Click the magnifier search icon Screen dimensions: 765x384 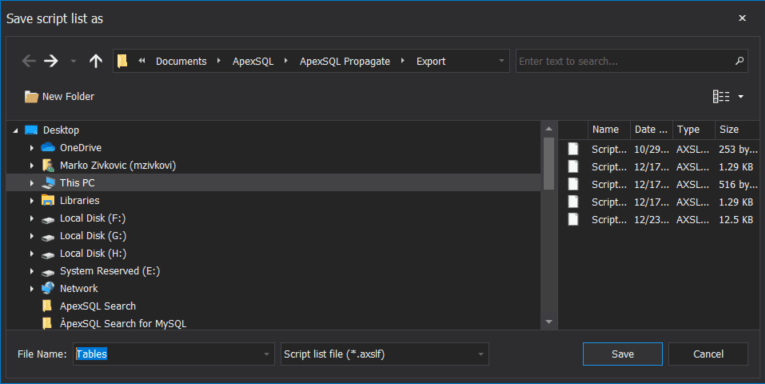click(740, 61)
